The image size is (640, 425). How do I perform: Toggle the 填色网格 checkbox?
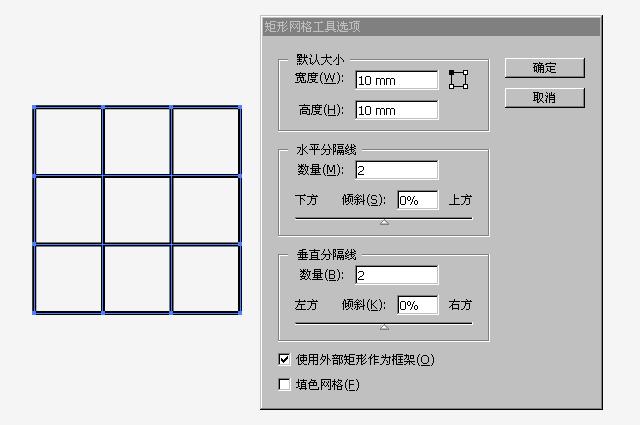click(x=285, y=384)
